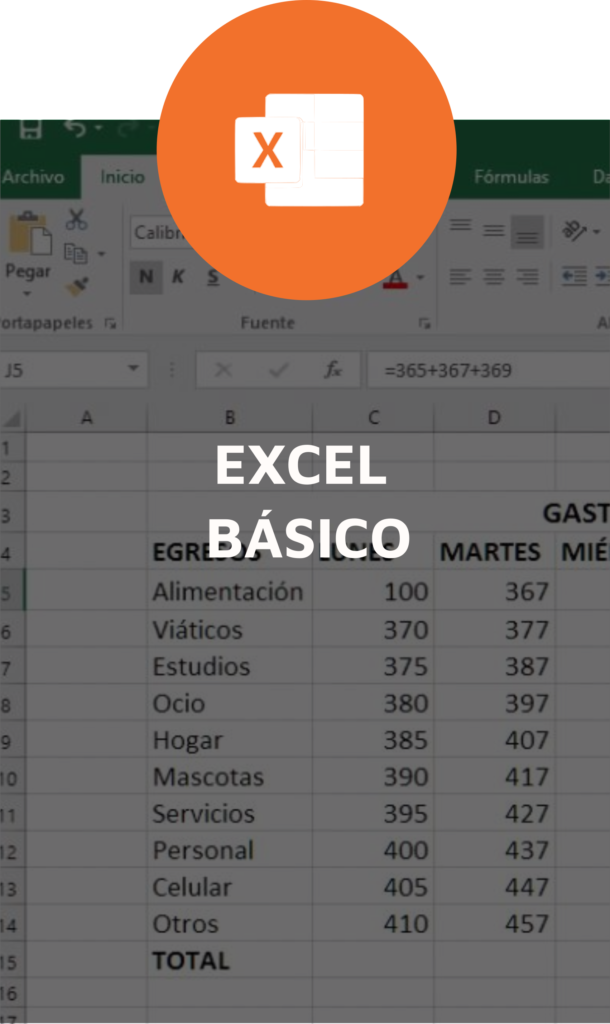Screen dimensions: 610x1024
Task: Click the decrease indent icon
Action: (x=574, y=277)
